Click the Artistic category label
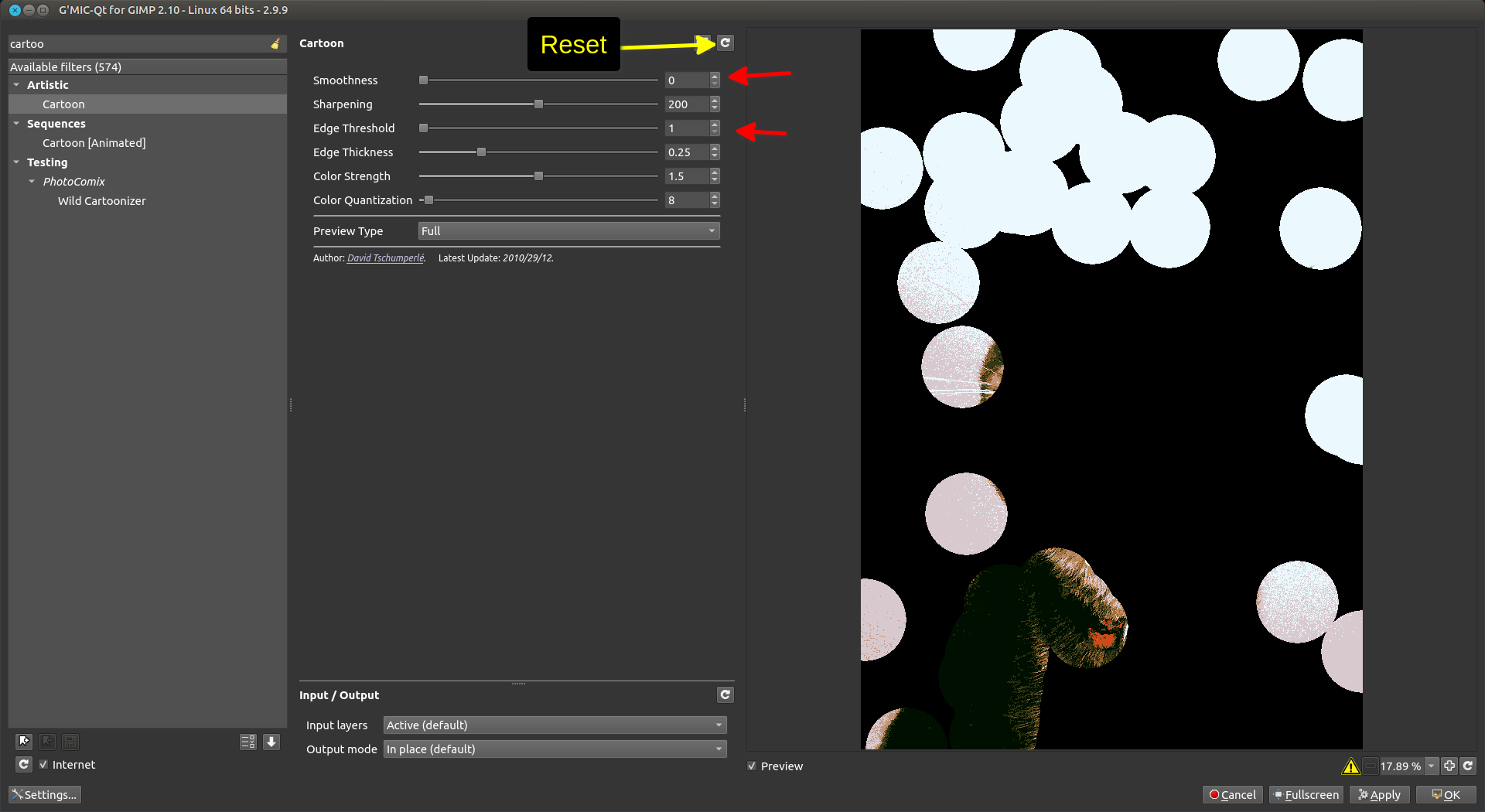 click(x=48, y=85)
